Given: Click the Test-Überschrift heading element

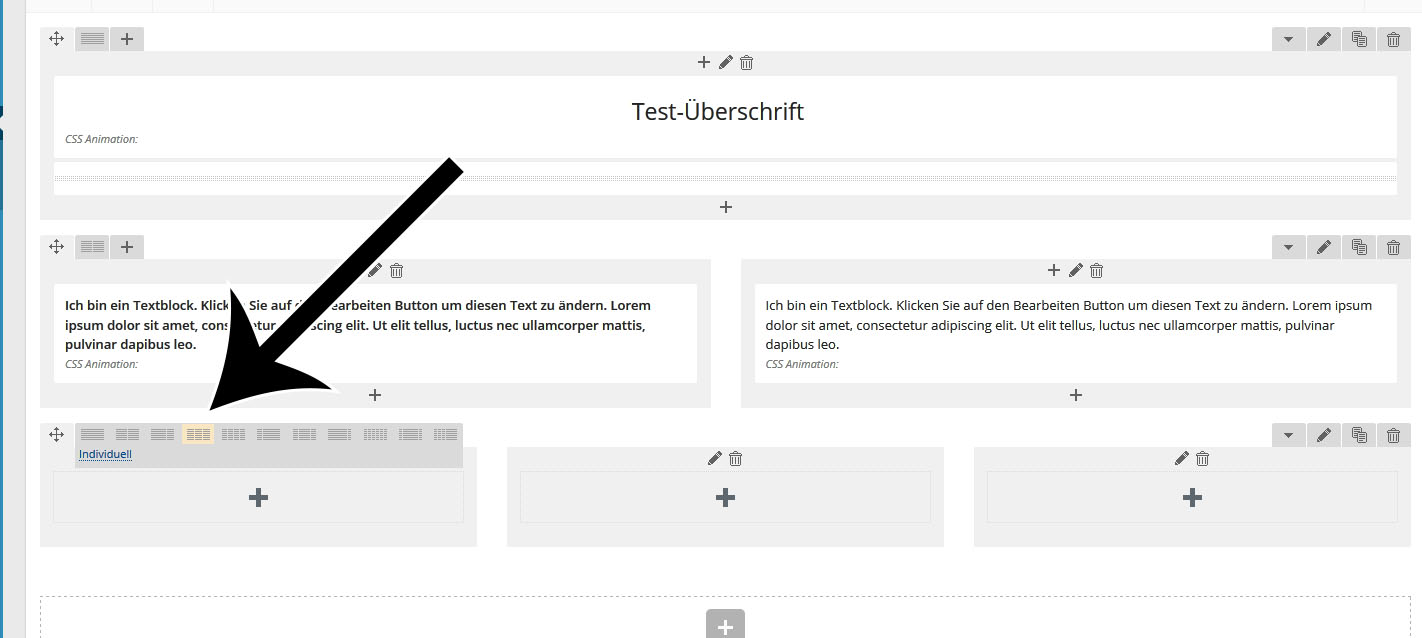Looking at the screenshot, I should (717, 112).
